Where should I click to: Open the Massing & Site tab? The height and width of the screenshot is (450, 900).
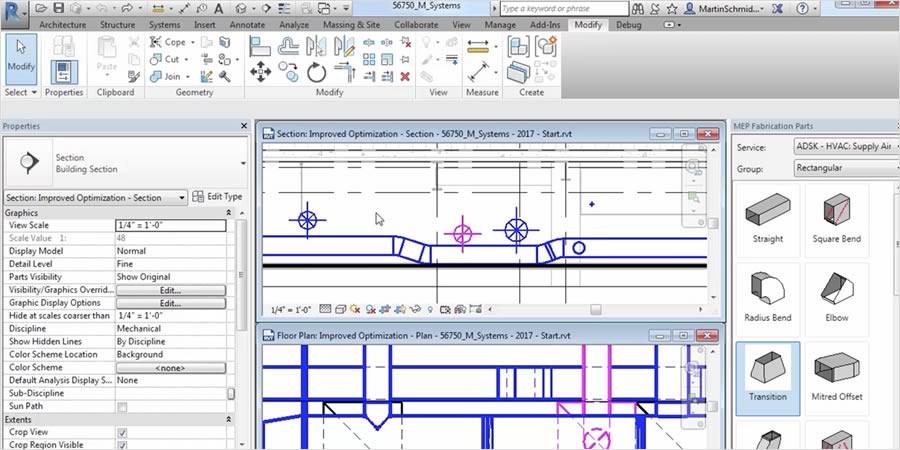pyautogui.click(x=351, y=25)
